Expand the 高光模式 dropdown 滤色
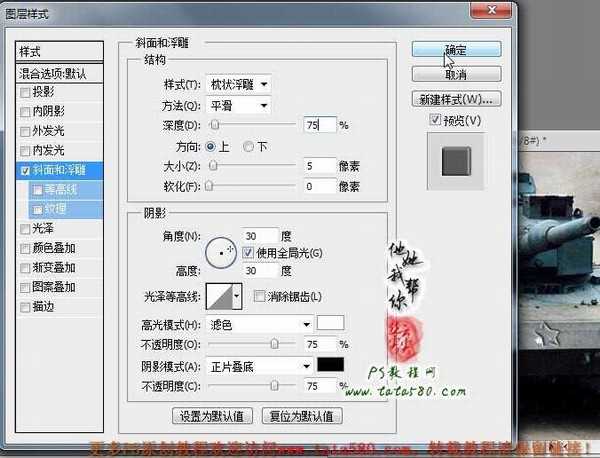The image size is (600, 458). tap(258, 324)
